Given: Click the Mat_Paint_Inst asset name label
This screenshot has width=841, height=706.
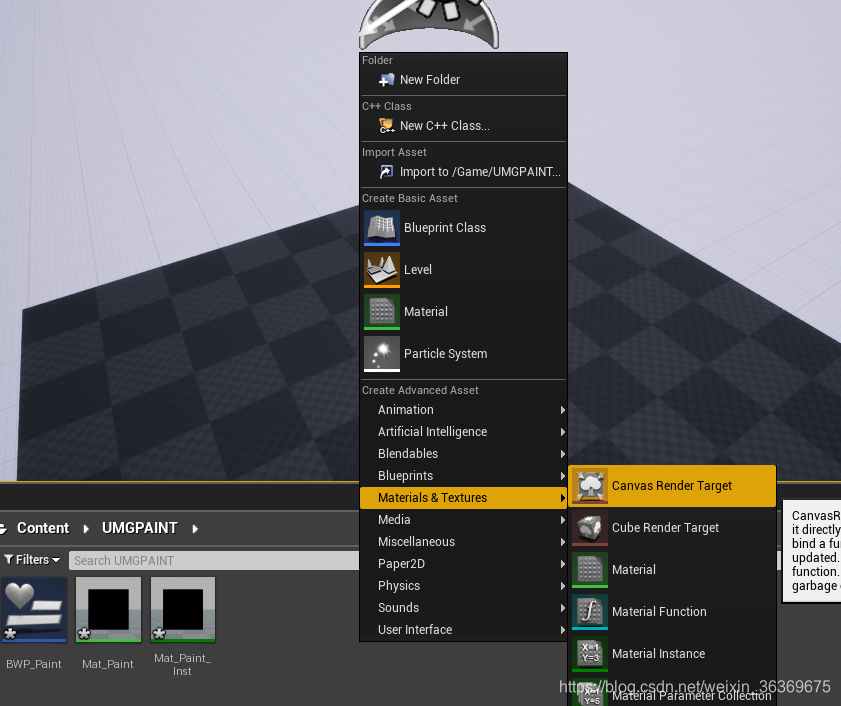Looking at the screenshot, I should pos(182,665).
